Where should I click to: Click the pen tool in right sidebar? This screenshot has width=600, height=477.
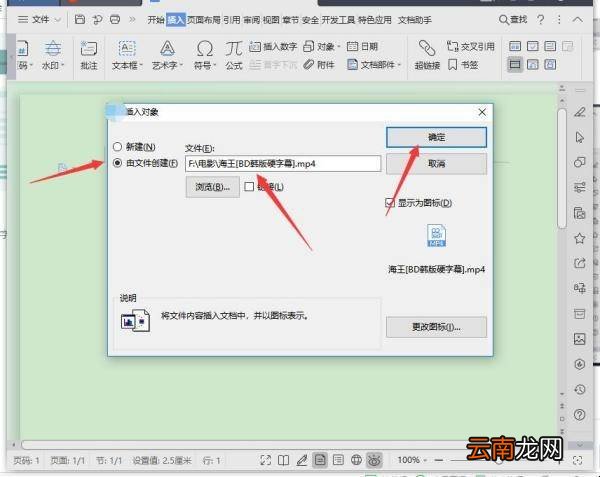pyautogui.click(x=580, y=112)
